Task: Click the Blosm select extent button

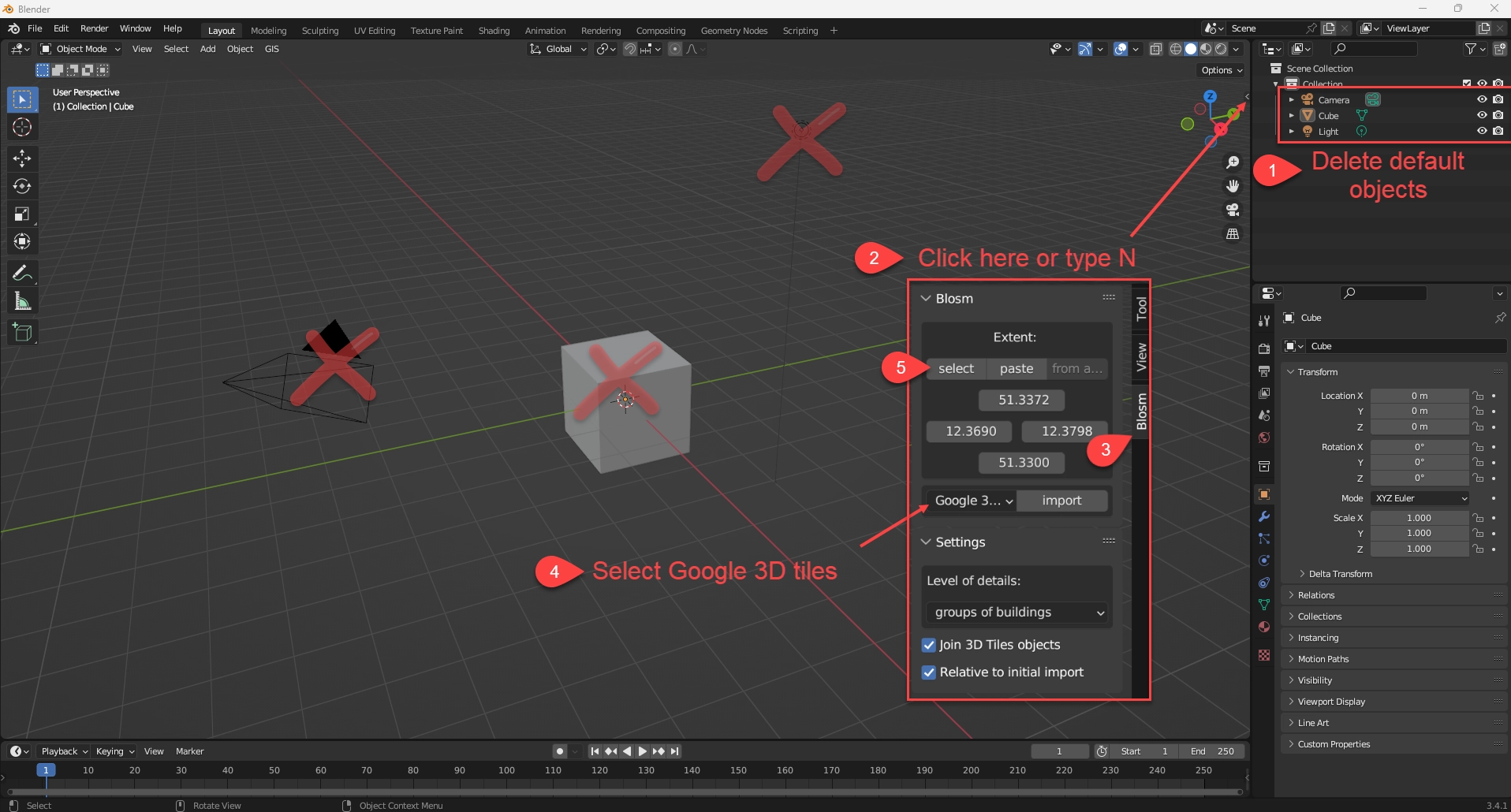Action: coord(956,369)
